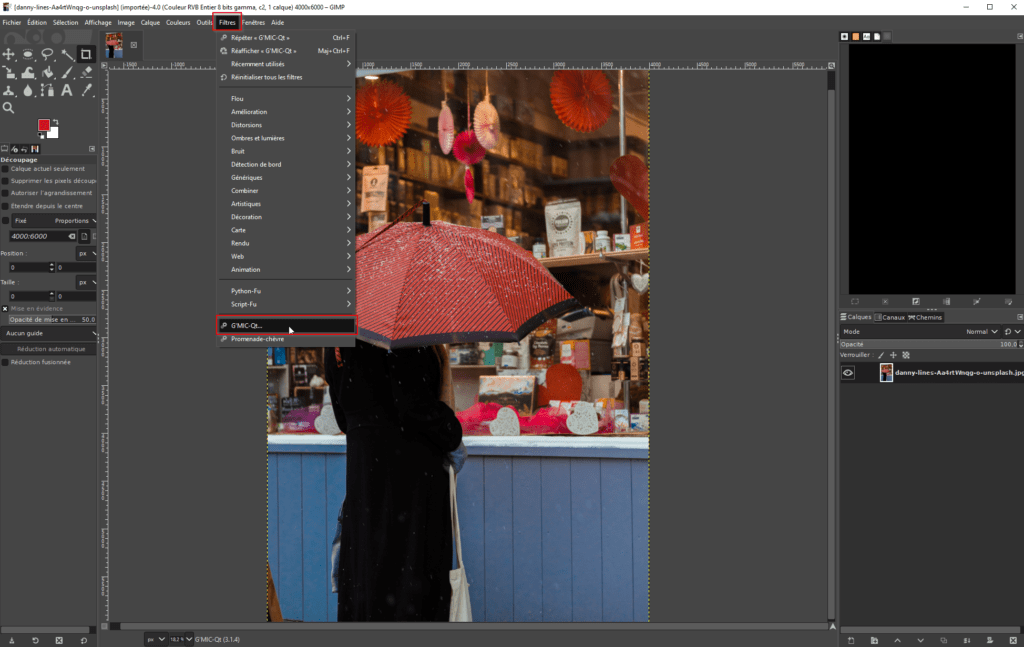Choose the Eraser tool
Image resolution: width=1024 pixels, height=647 pixels.
(x=86, y=73)
